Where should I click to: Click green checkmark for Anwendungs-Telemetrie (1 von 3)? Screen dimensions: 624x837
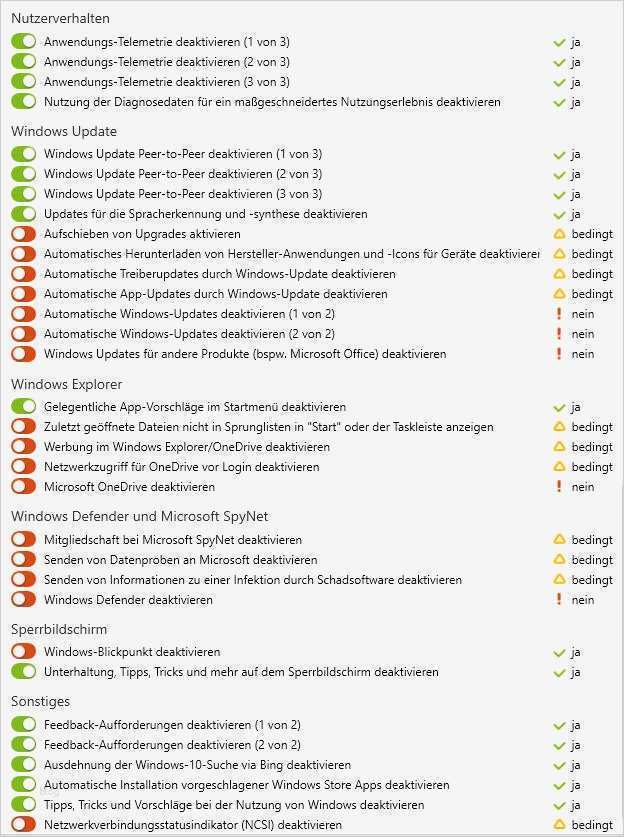tap(560, 42)
